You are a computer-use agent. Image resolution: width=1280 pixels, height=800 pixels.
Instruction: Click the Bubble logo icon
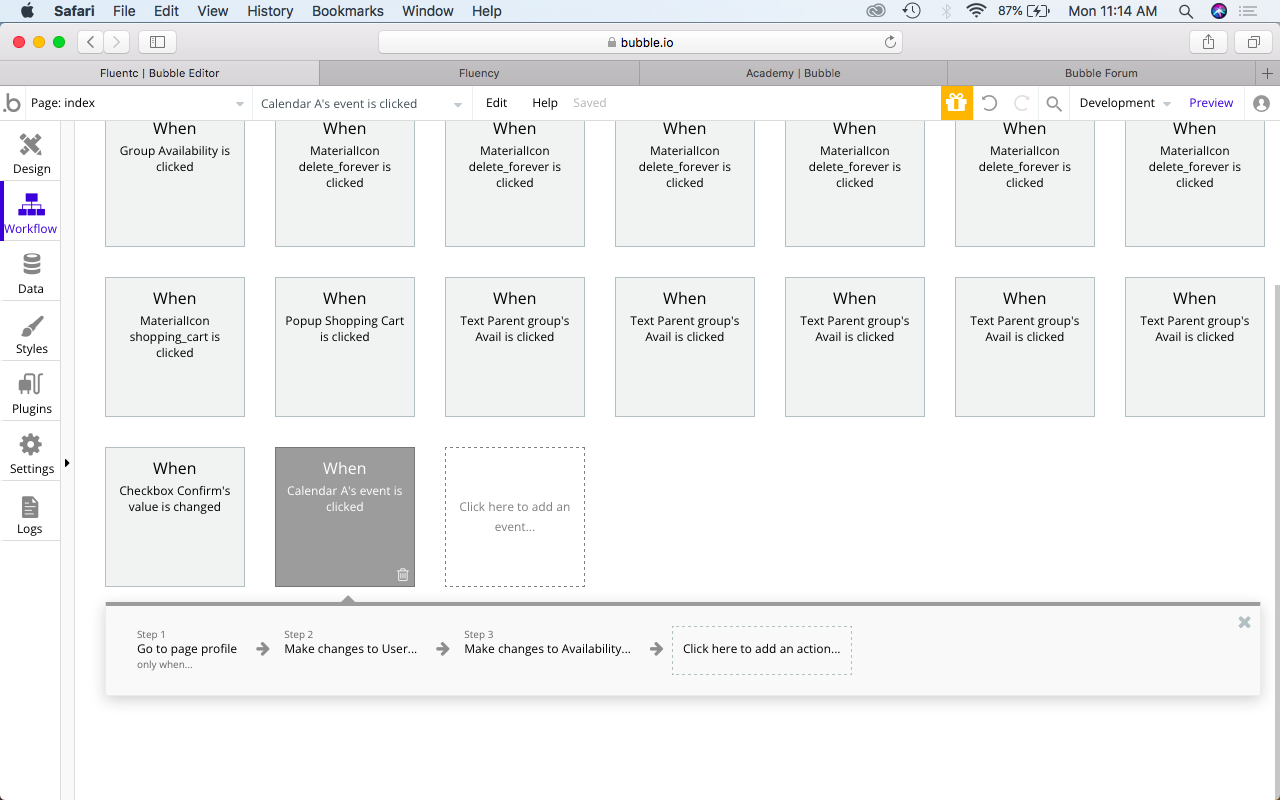(x=12, y=103)
